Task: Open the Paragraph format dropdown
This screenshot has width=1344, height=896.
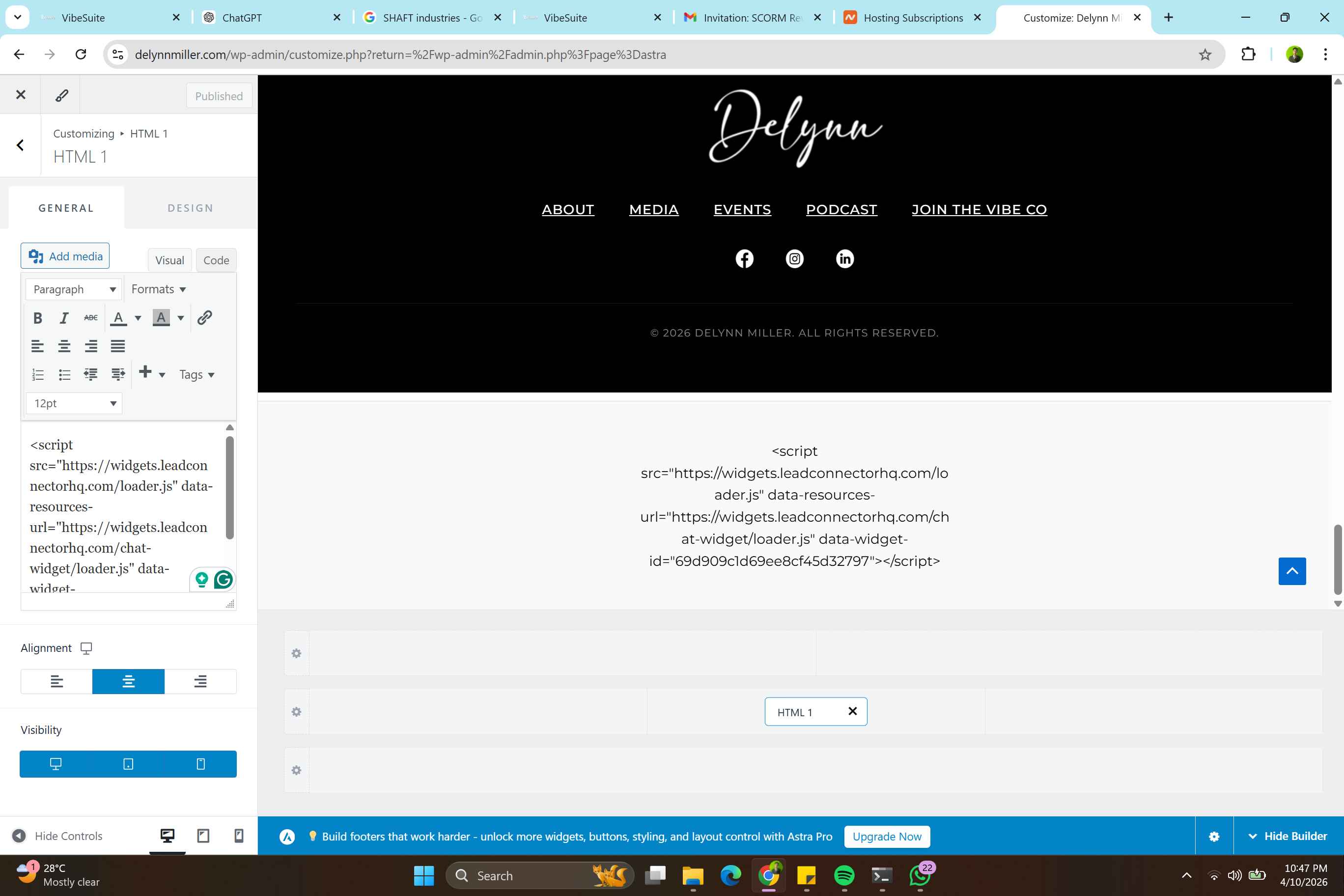Action: coord(74,289)
